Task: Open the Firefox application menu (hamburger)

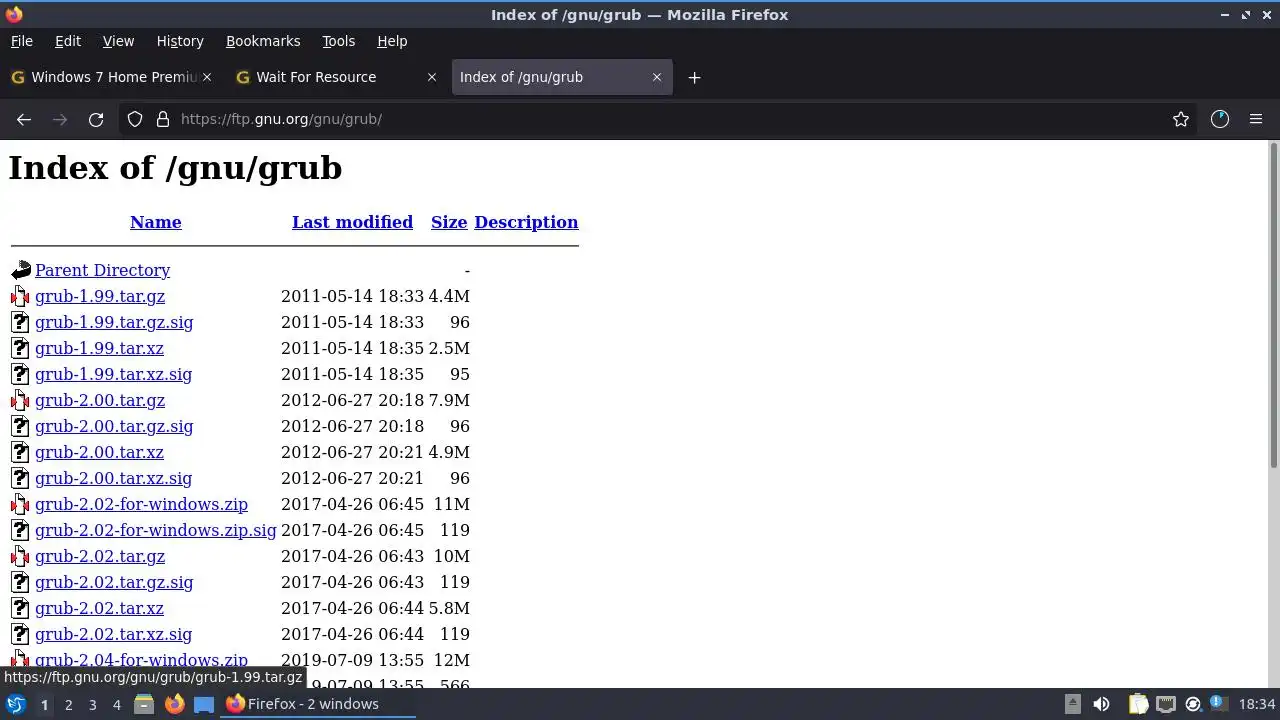Action: click(1256, 119)
